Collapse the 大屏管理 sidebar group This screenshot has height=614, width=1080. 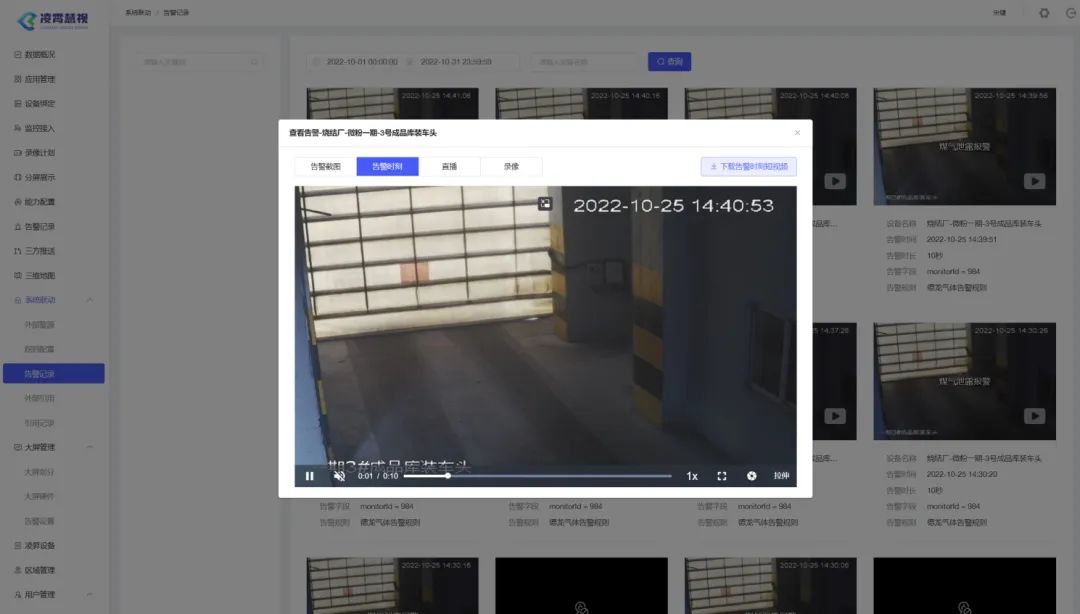pyautogui.click(x=90, y=447)
